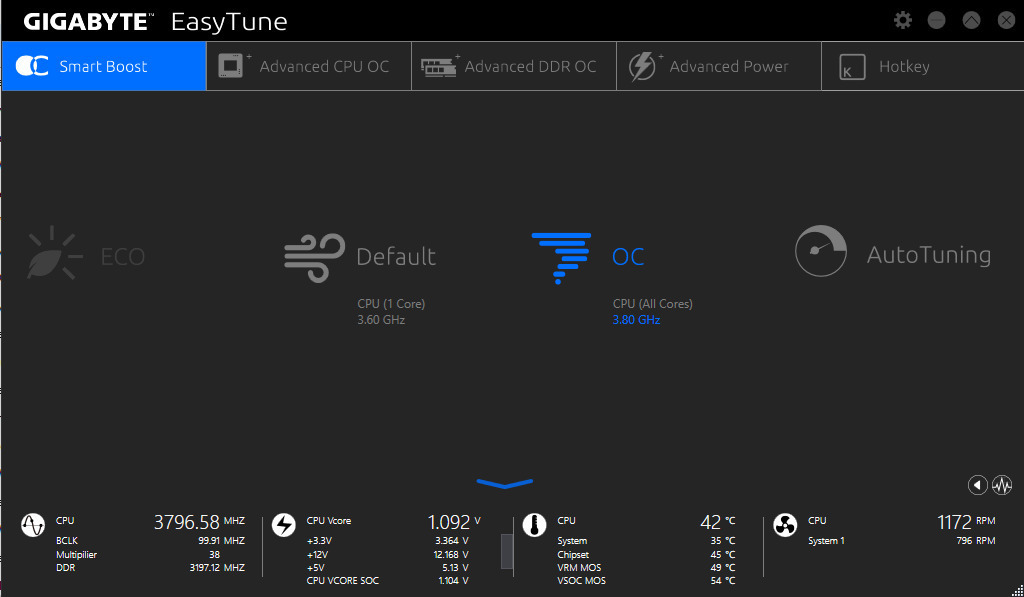
Task: Click the +5V 5.13 V value
Action: pyautogui.click(x=455, y=568)
